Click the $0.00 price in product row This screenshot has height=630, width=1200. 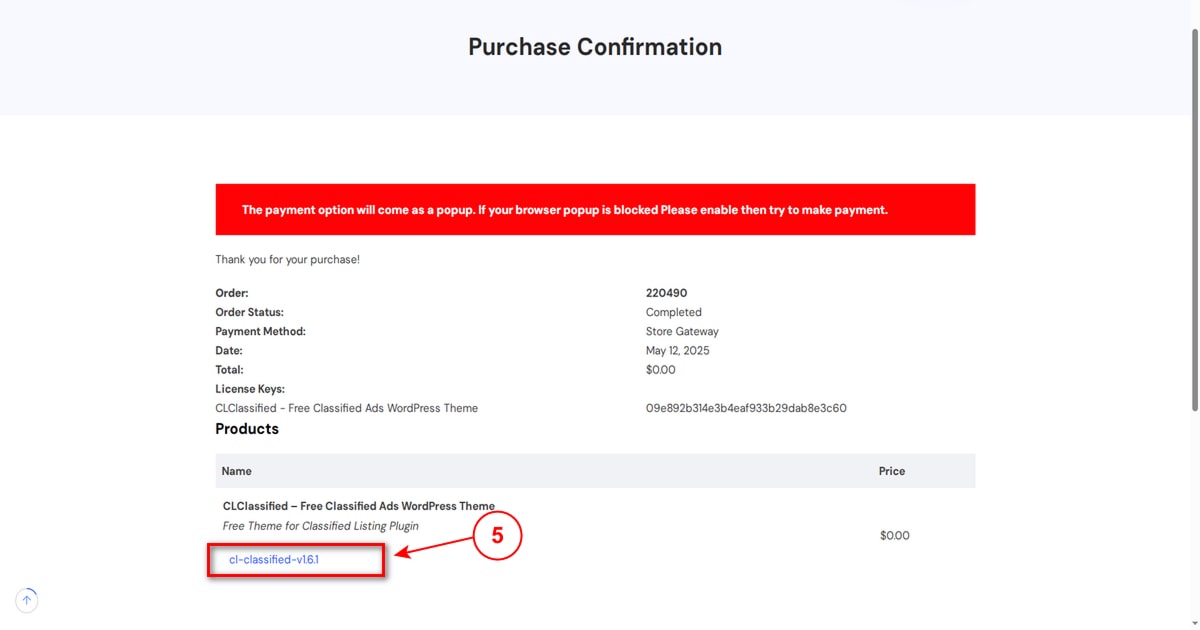pos(895,536)
